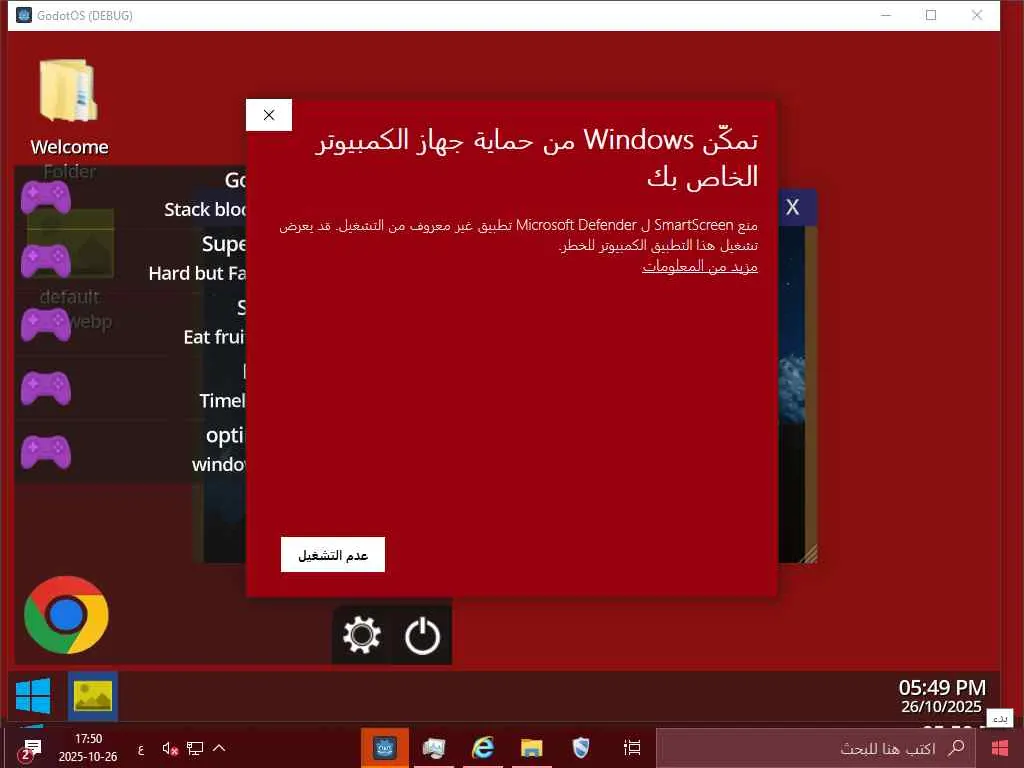Launch Internet Explorer from the taskbar
Screen dimensions: 1024x768
pos(483,748)
